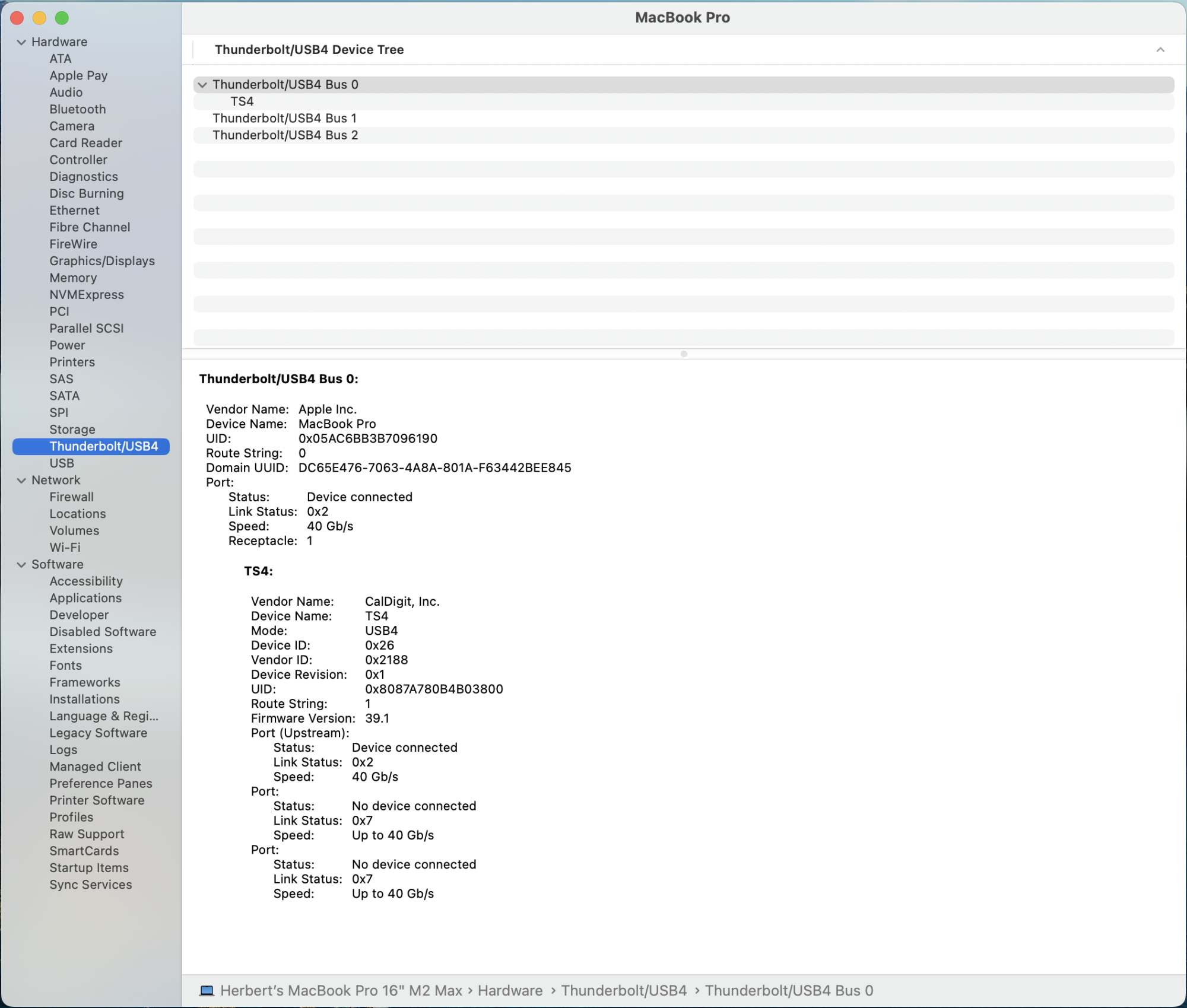This screenshot has height=1008, width=1187.
Task: Click the green zoom window button
Action: 62,18
